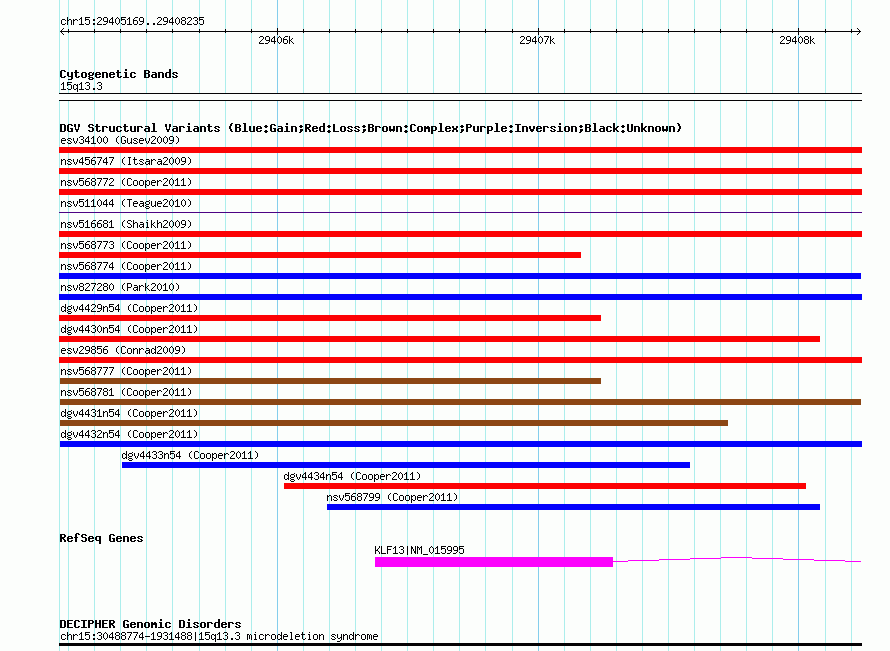
Task: Click the blue nsv568799 gain bar
Action: pyautogui.click(x=573, y=507)
